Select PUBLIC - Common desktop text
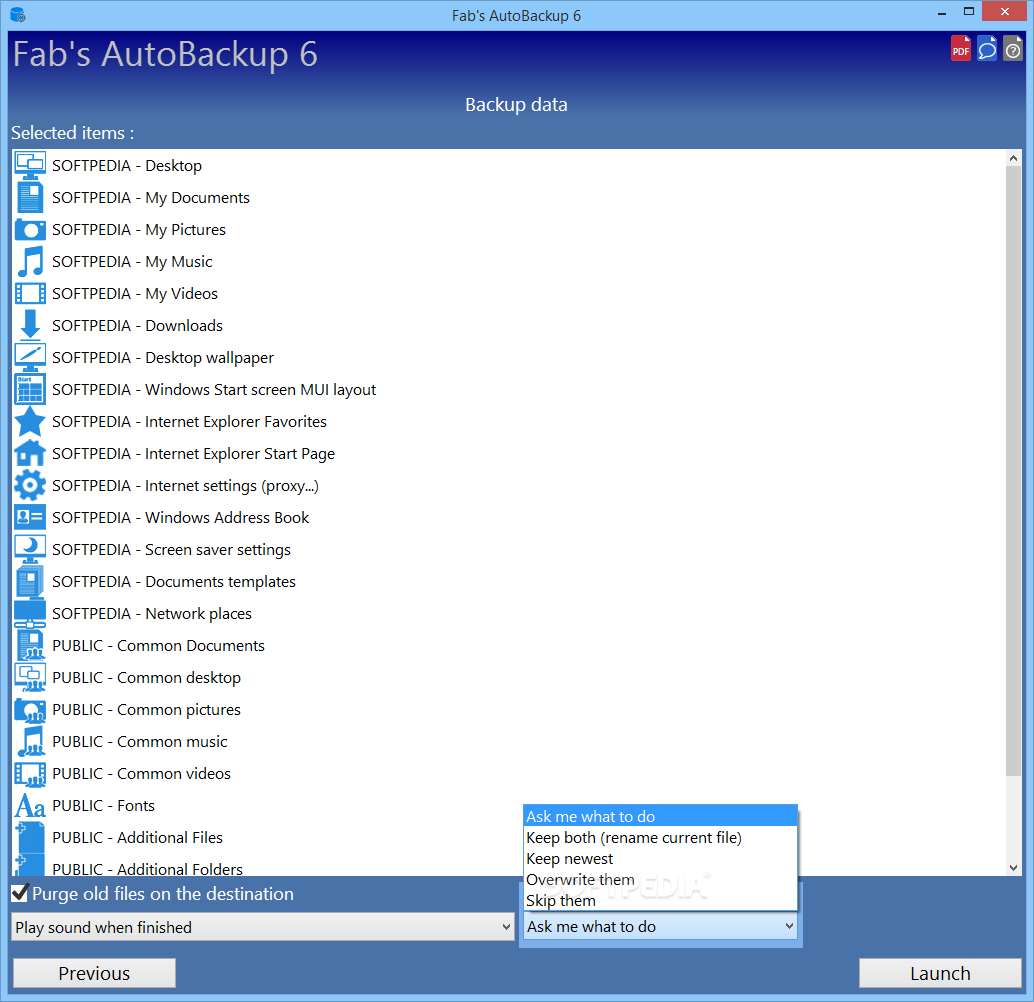 [x=146, y=678]
